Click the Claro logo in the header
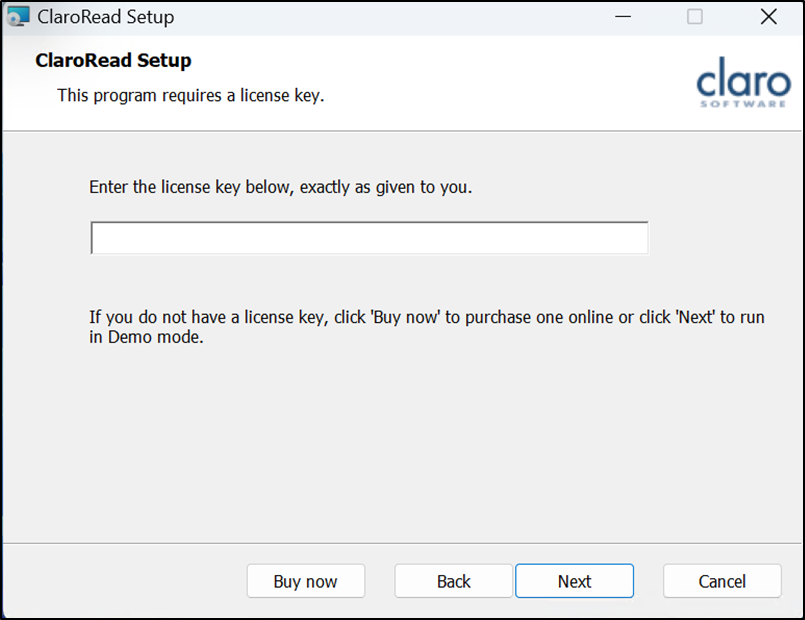Screen dimensions: 805x620 click(x=741, y=78)
